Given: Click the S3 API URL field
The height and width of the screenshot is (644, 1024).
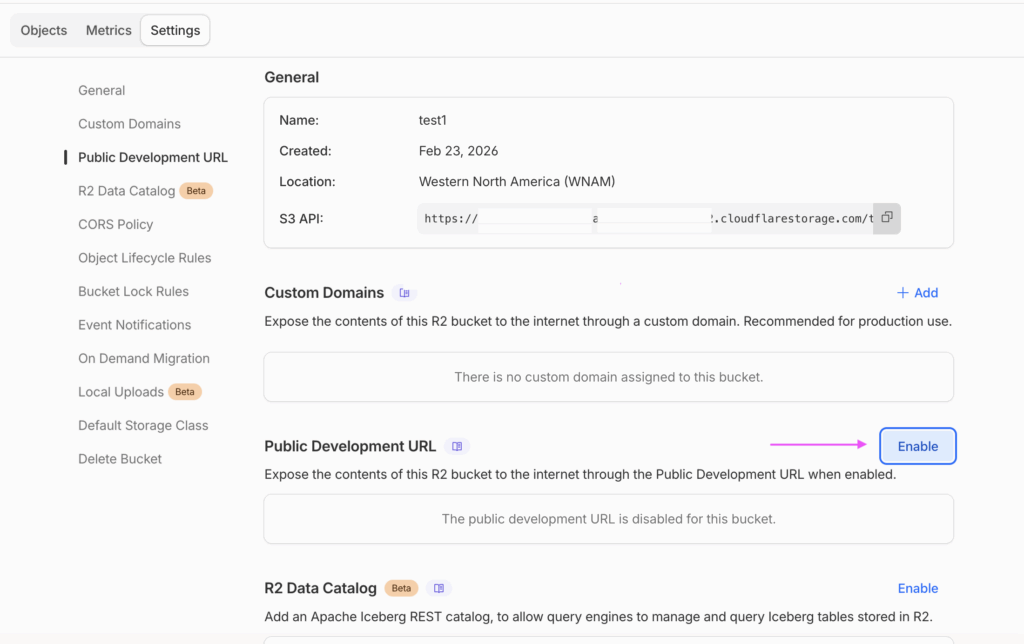Looking at the screenshot, I should 645,218.
